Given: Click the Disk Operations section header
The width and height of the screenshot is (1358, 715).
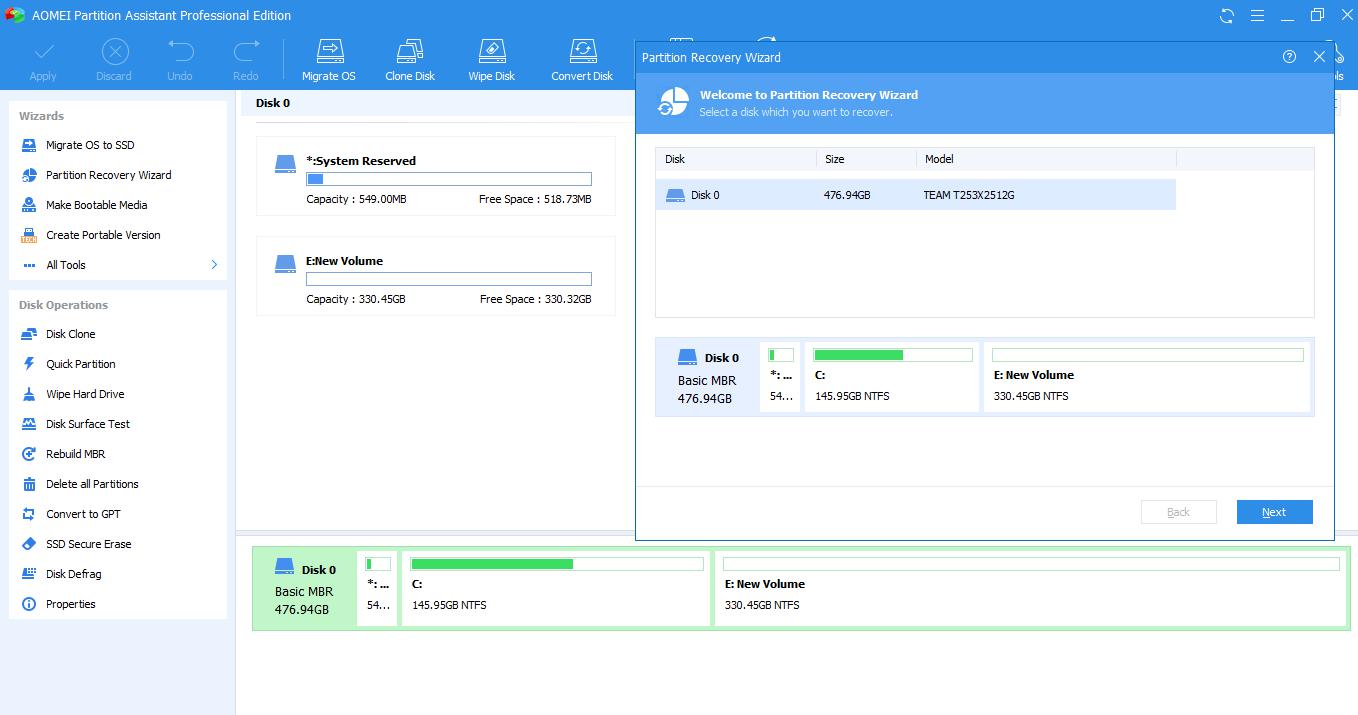Looking at the screenshot, I should click(63, 305).
